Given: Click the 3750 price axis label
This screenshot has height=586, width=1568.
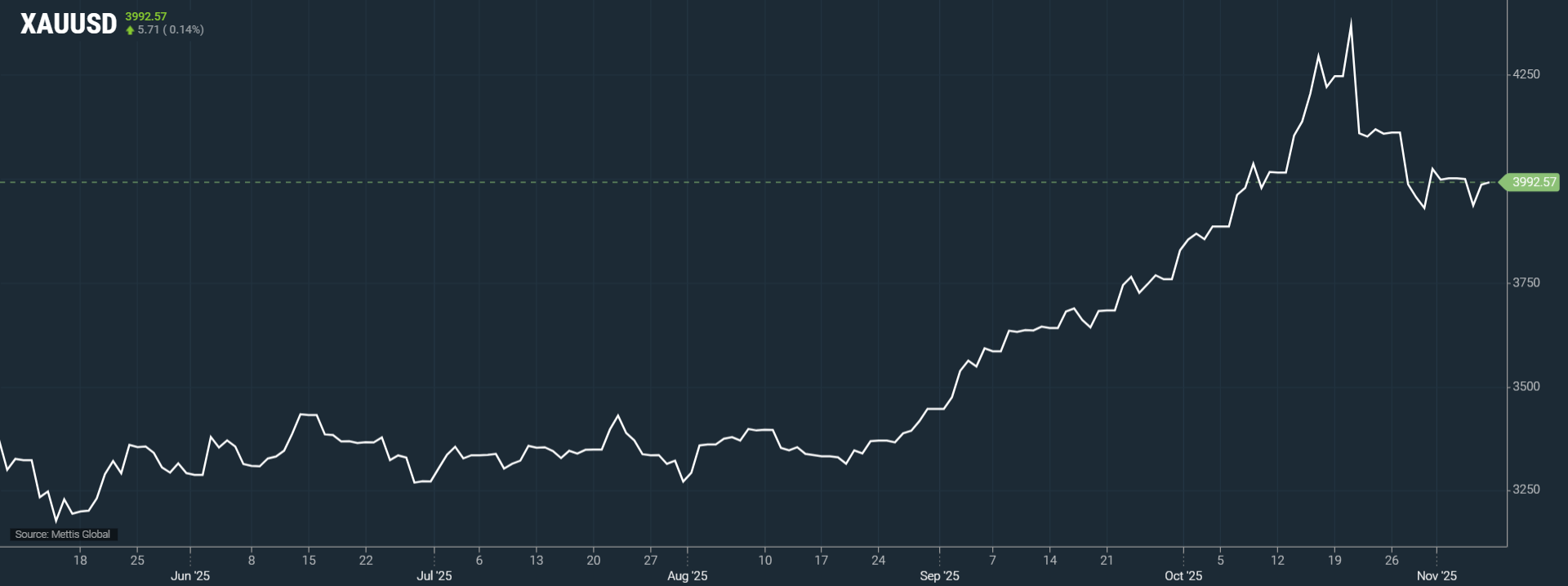Looking at the screenshot, I should pos(1526,282).
